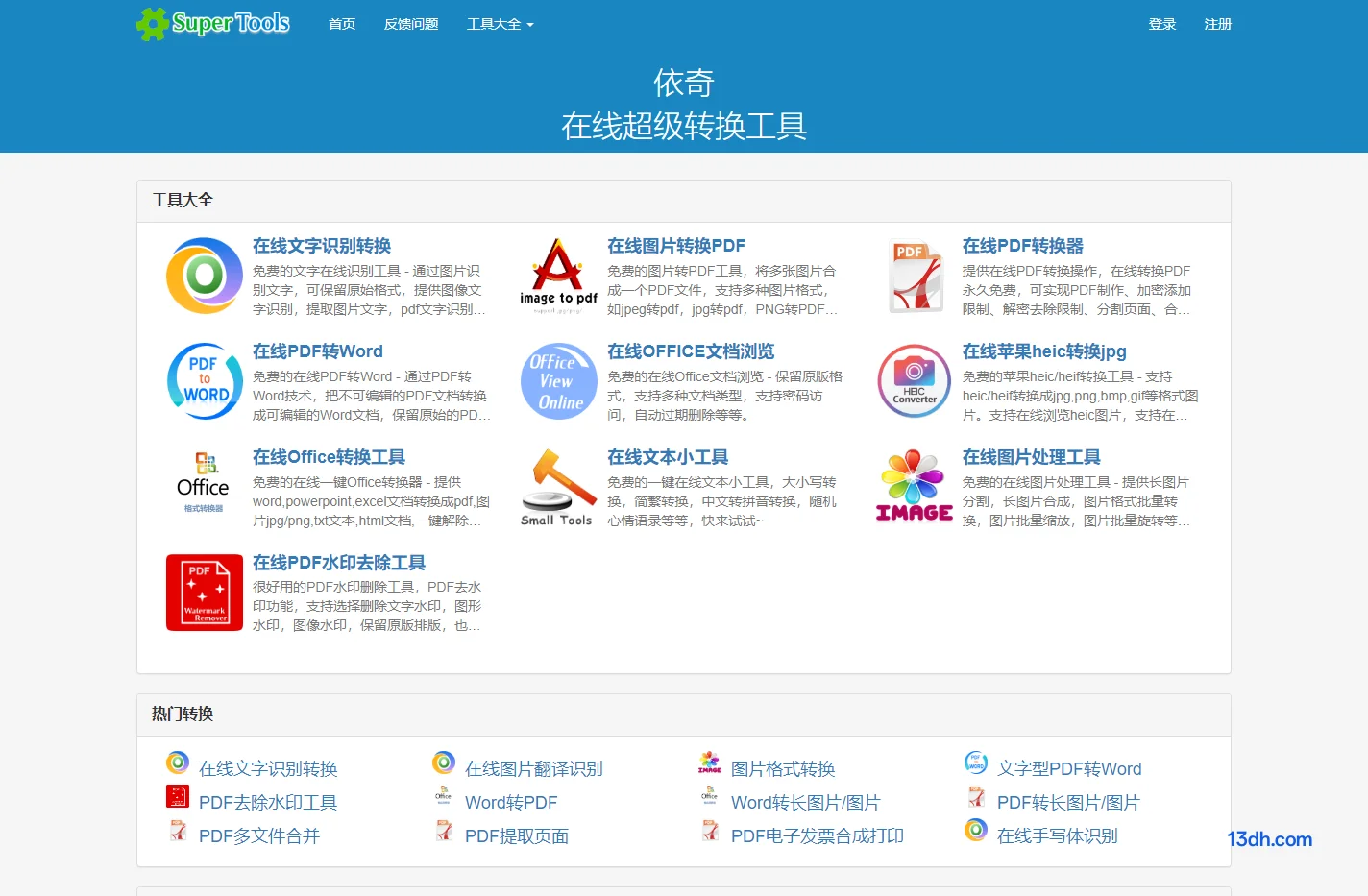Click the Office View Online icon
1368x896 pixels.
[x=559, y=381]
